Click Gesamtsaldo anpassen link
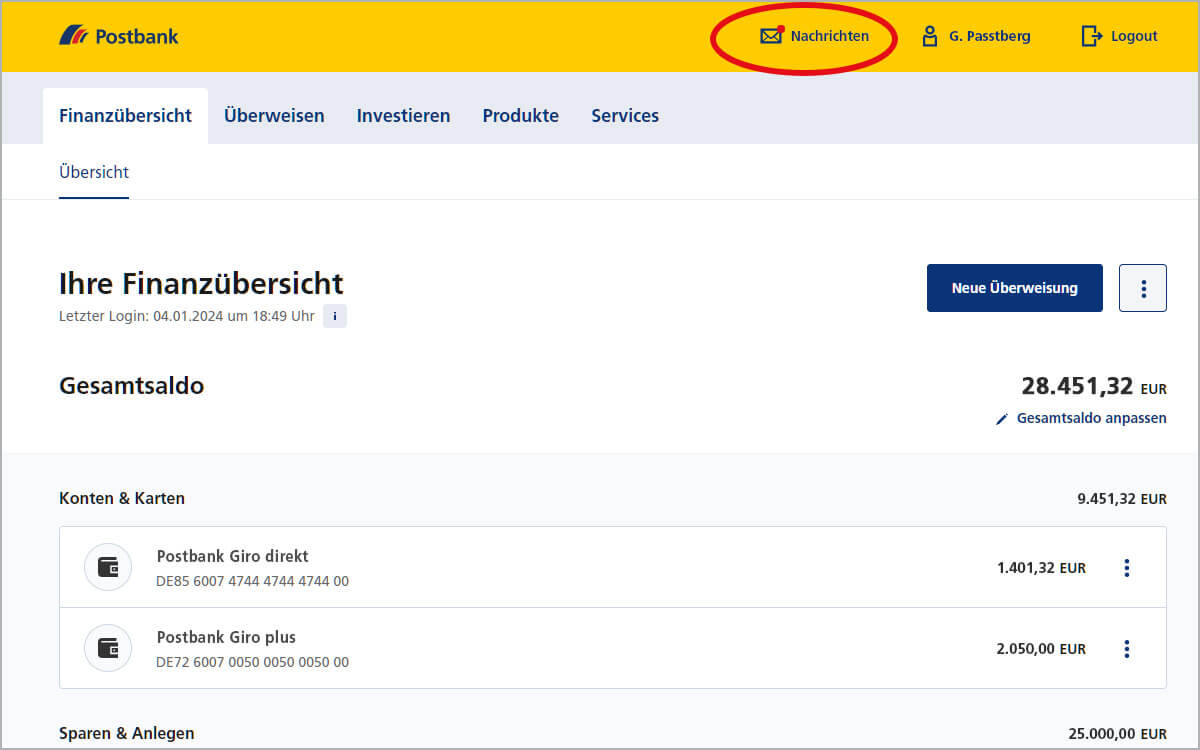Viewport: 1200px width, 750px height. (x=1092, y=419)
